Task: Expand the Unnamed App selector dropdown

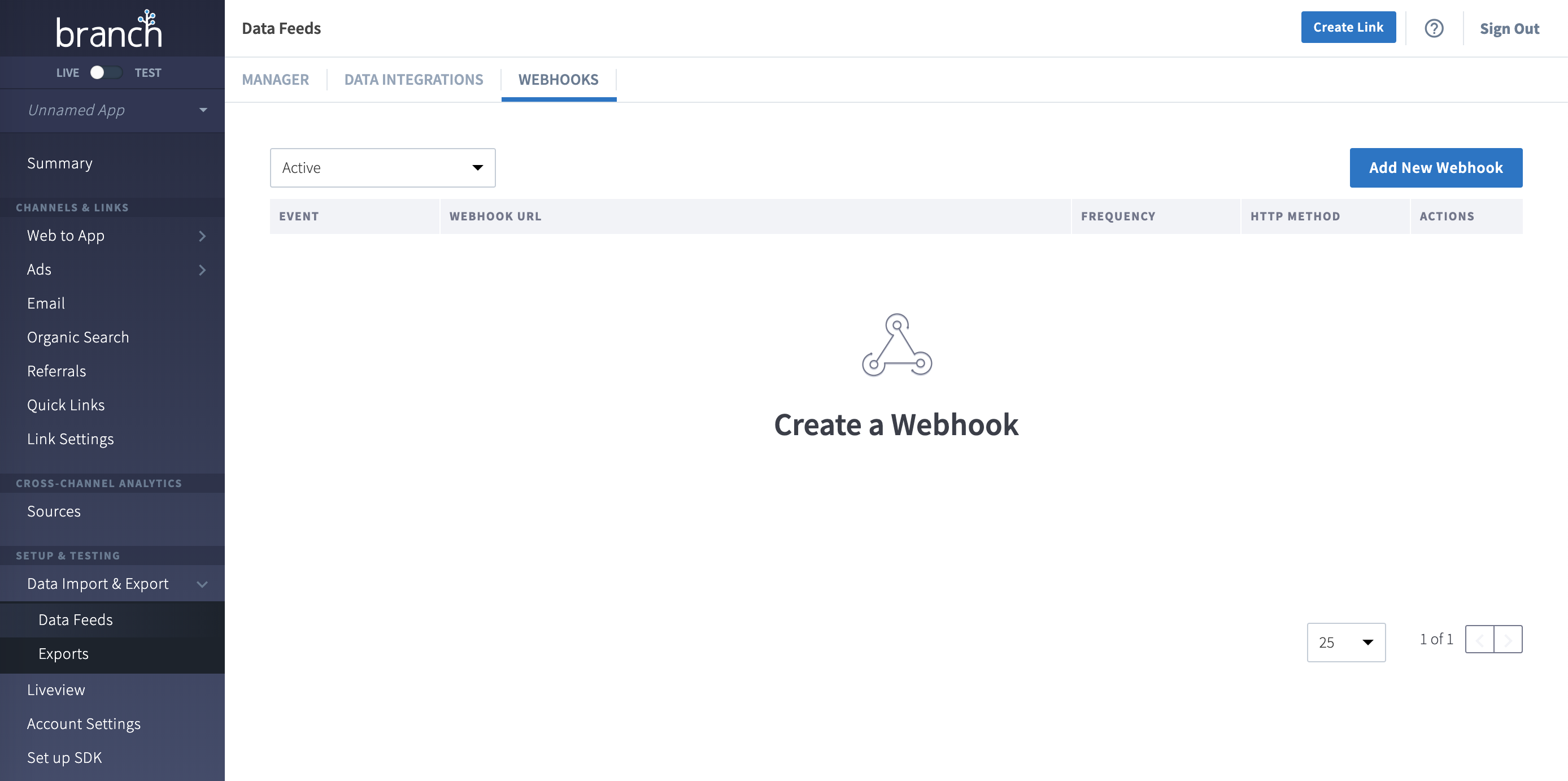Action: [112, 109]
